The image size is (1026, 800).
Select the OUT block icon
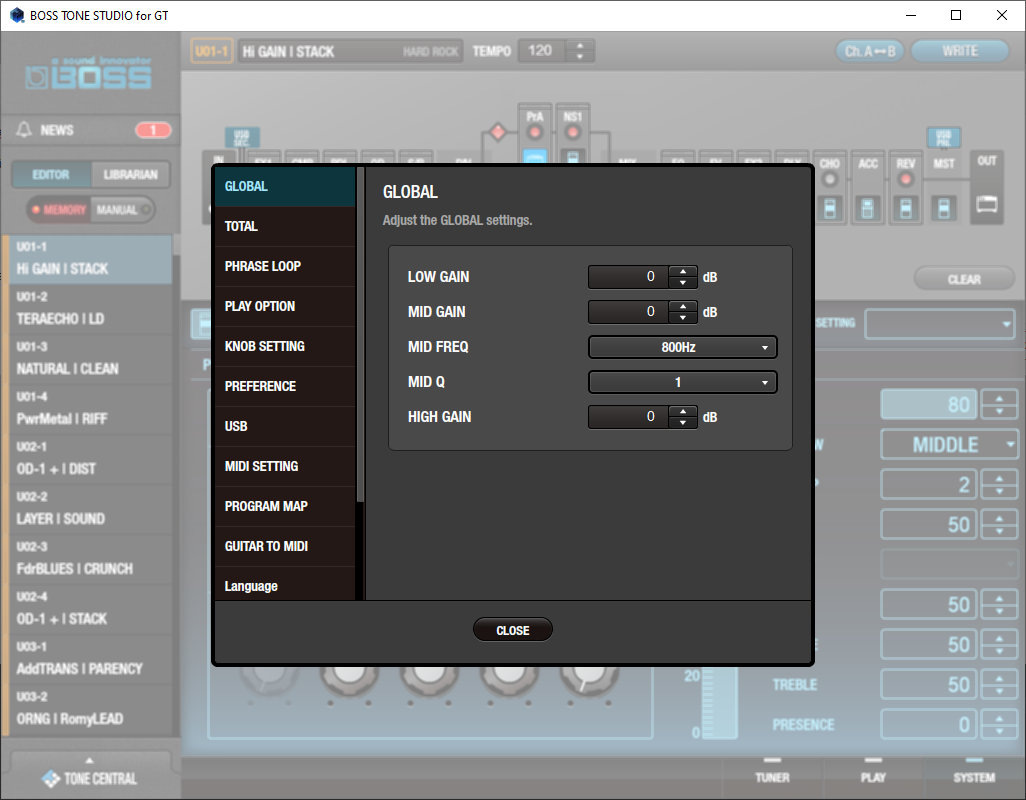tap(987, 204)
